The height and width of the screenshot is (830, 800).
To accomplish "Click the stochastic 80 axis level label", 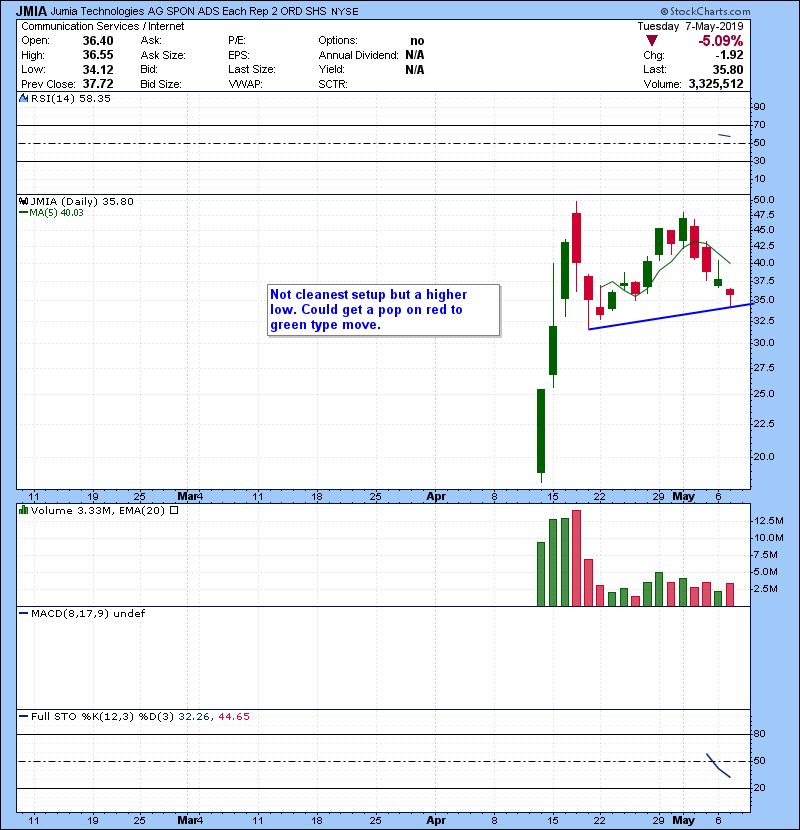I will [x=759, y=734].
